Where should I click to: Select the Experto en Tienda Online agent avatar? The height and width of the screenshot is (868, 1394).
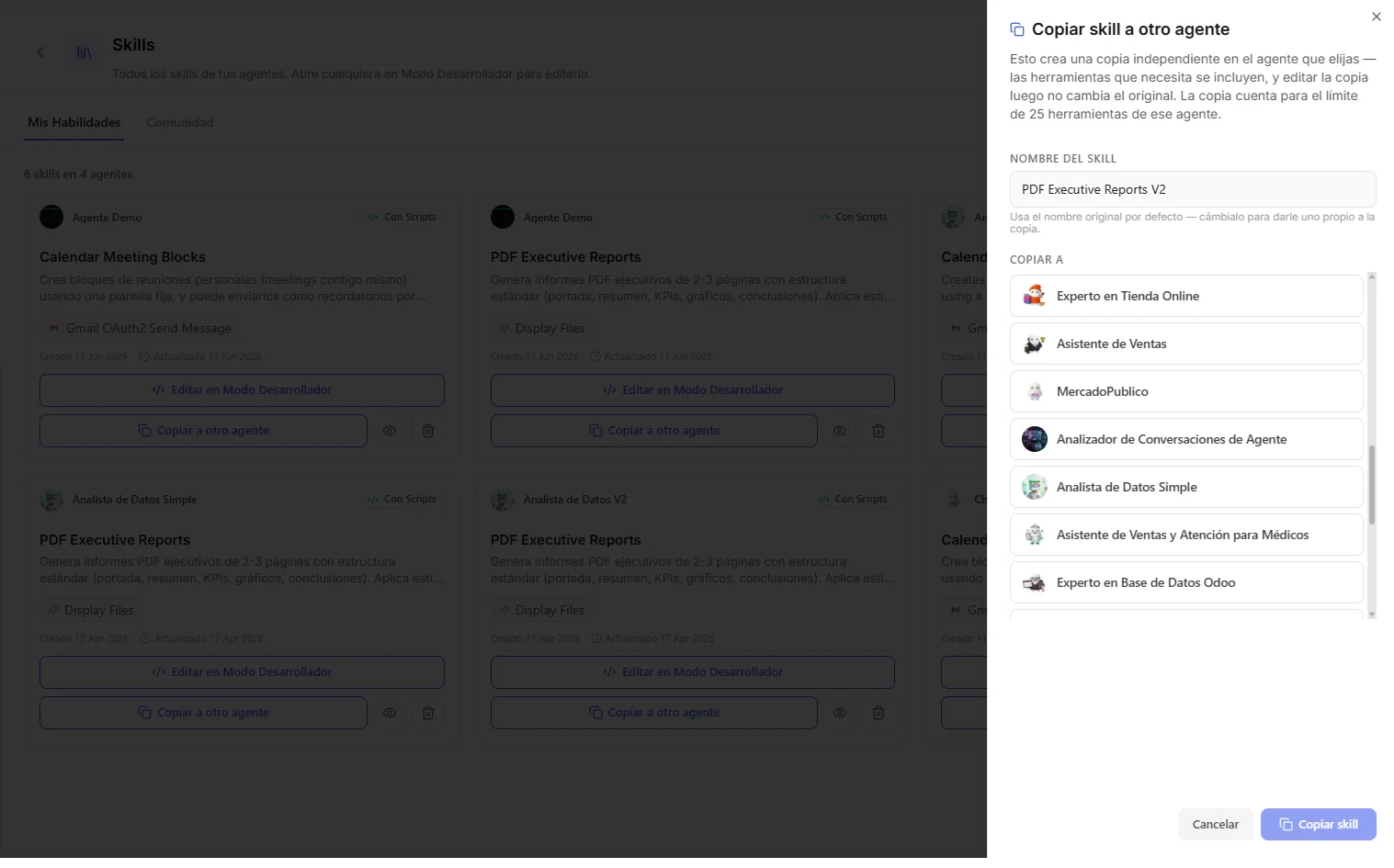[1035, 296]
